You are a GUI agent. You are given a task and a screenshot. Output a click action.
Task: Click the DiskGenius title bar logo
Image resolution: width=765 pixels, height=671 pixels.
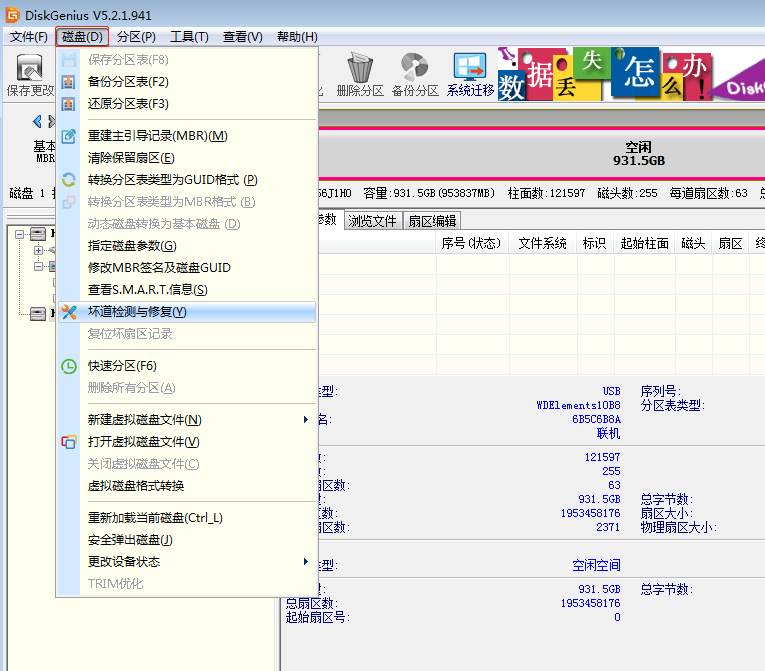12,15
